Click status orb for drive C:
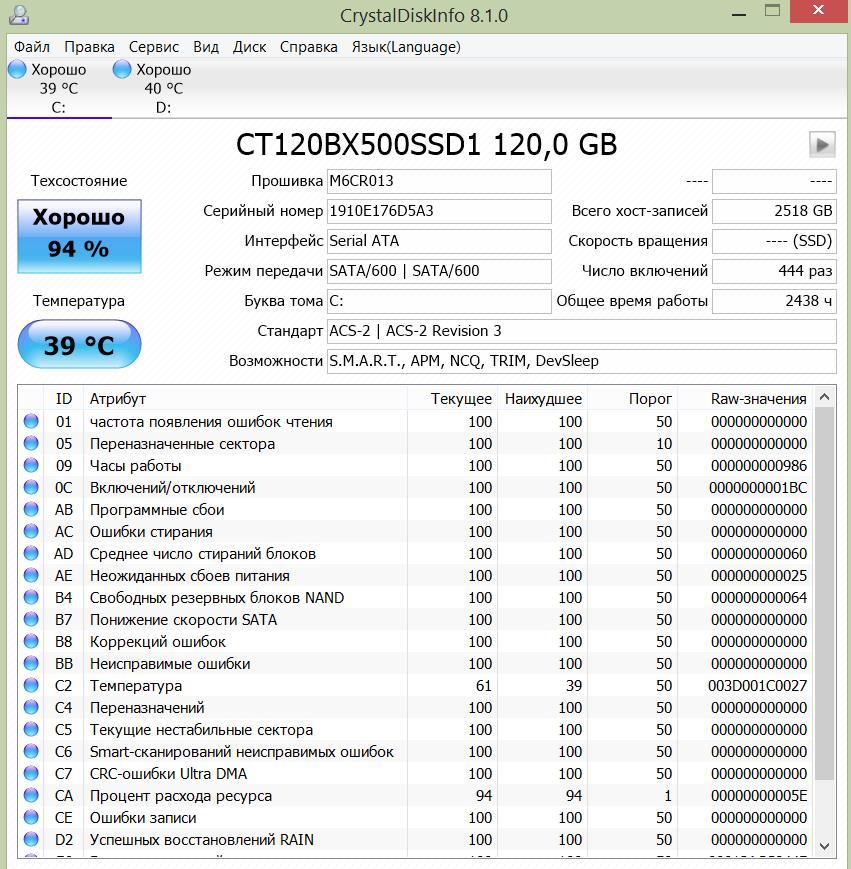 (17, 70)
